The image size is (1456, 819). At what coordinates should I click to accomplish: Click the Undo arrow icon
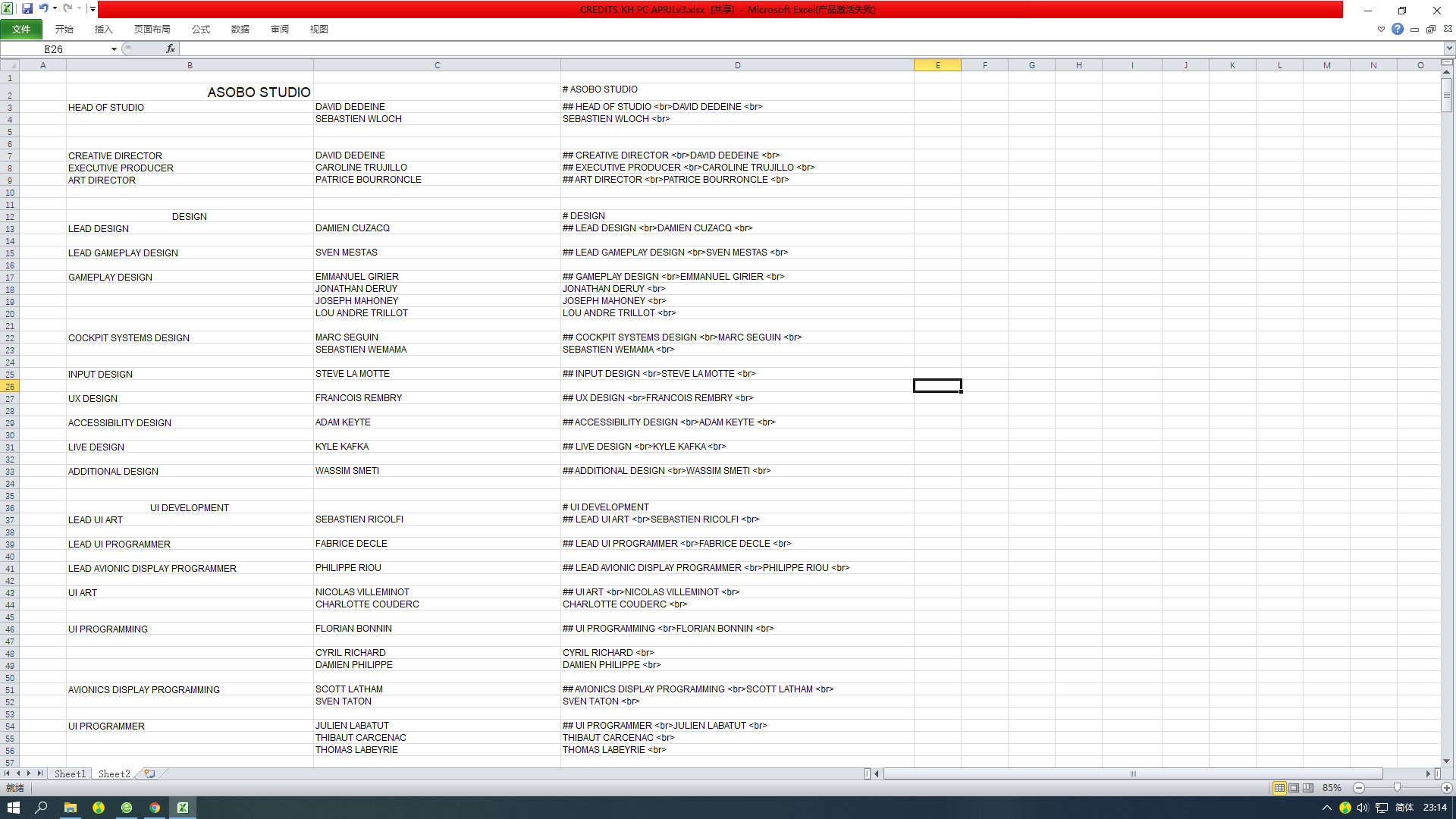[x=43, y=9]
